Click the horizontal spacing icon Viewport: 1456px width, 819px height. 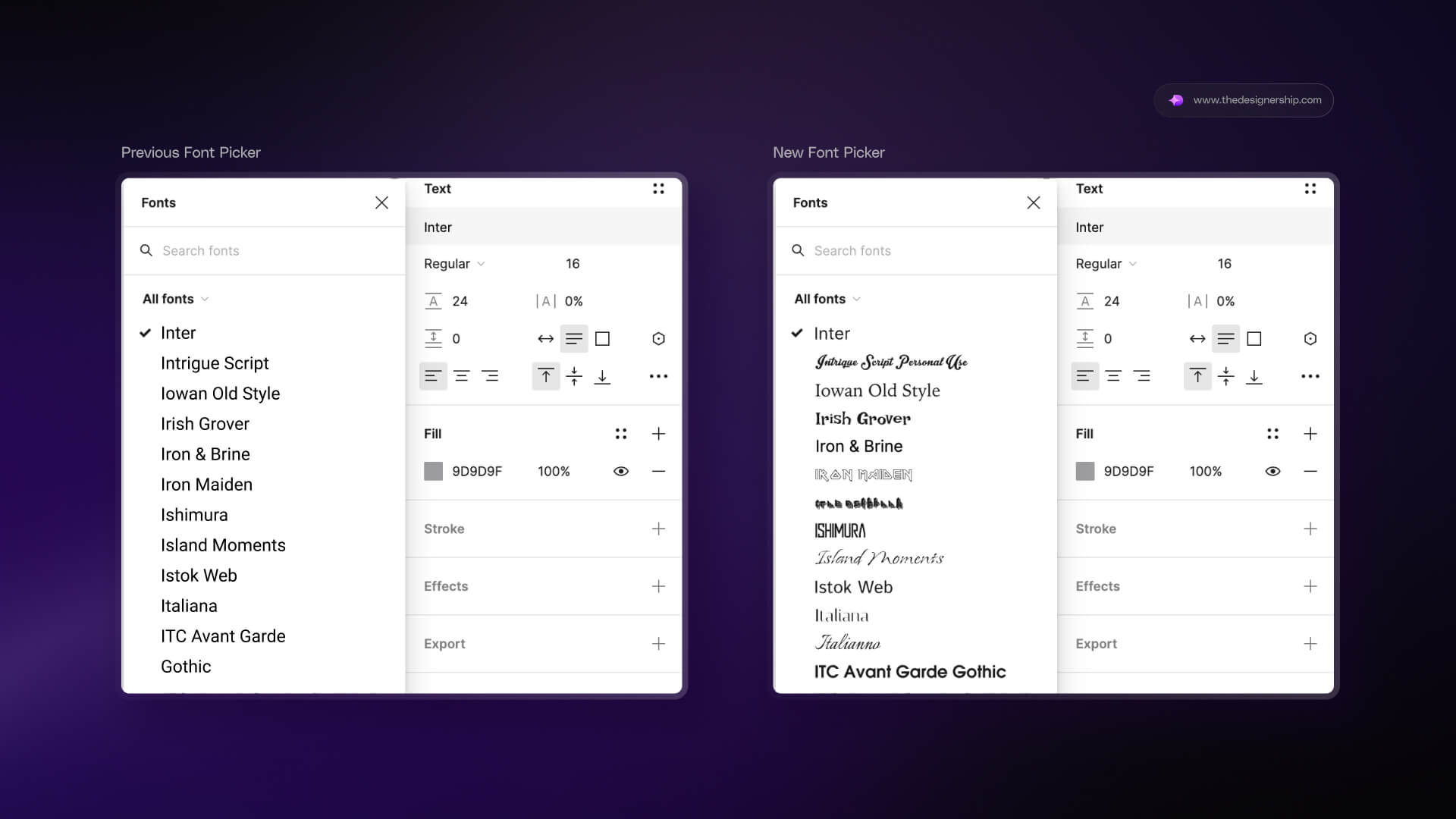(545, 338)
